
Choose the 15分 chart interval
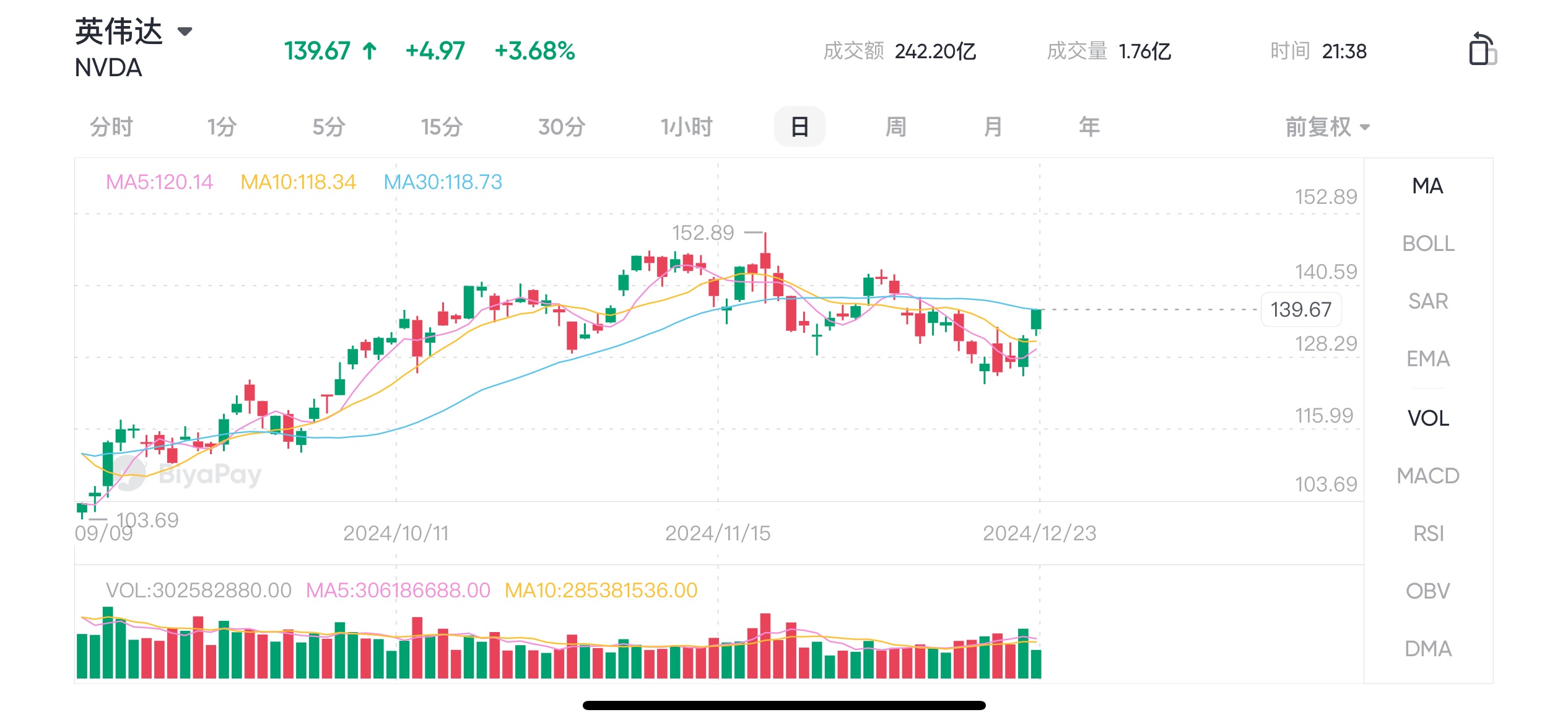click(x=442, y=127)
